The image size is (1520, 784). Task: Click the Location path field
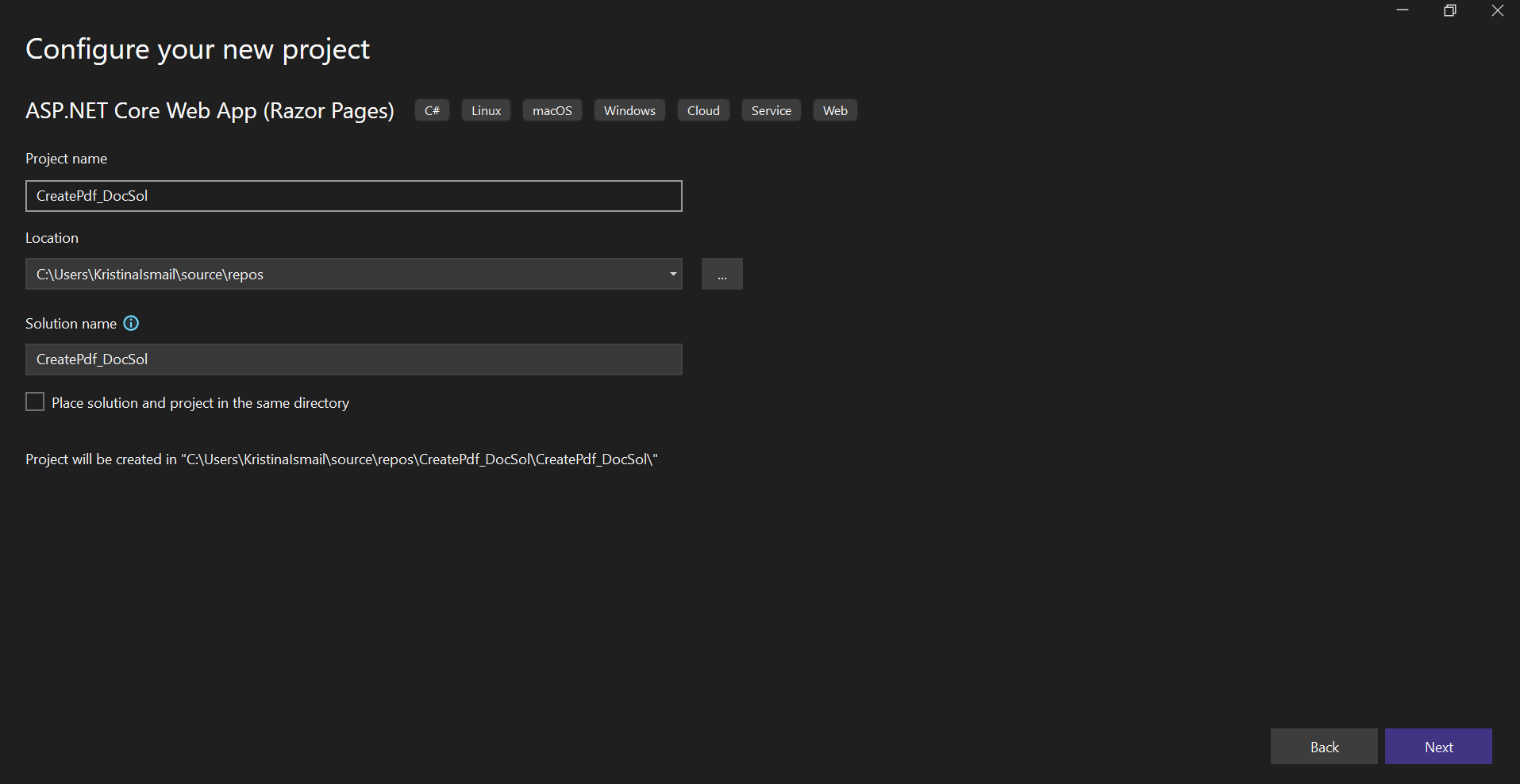[341, 274]
